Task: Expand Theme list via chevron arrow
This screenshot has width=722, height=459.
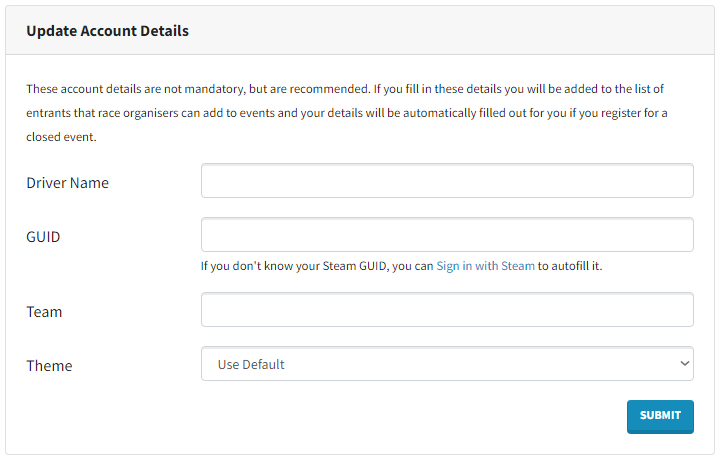Action: (x=684, y=364)
